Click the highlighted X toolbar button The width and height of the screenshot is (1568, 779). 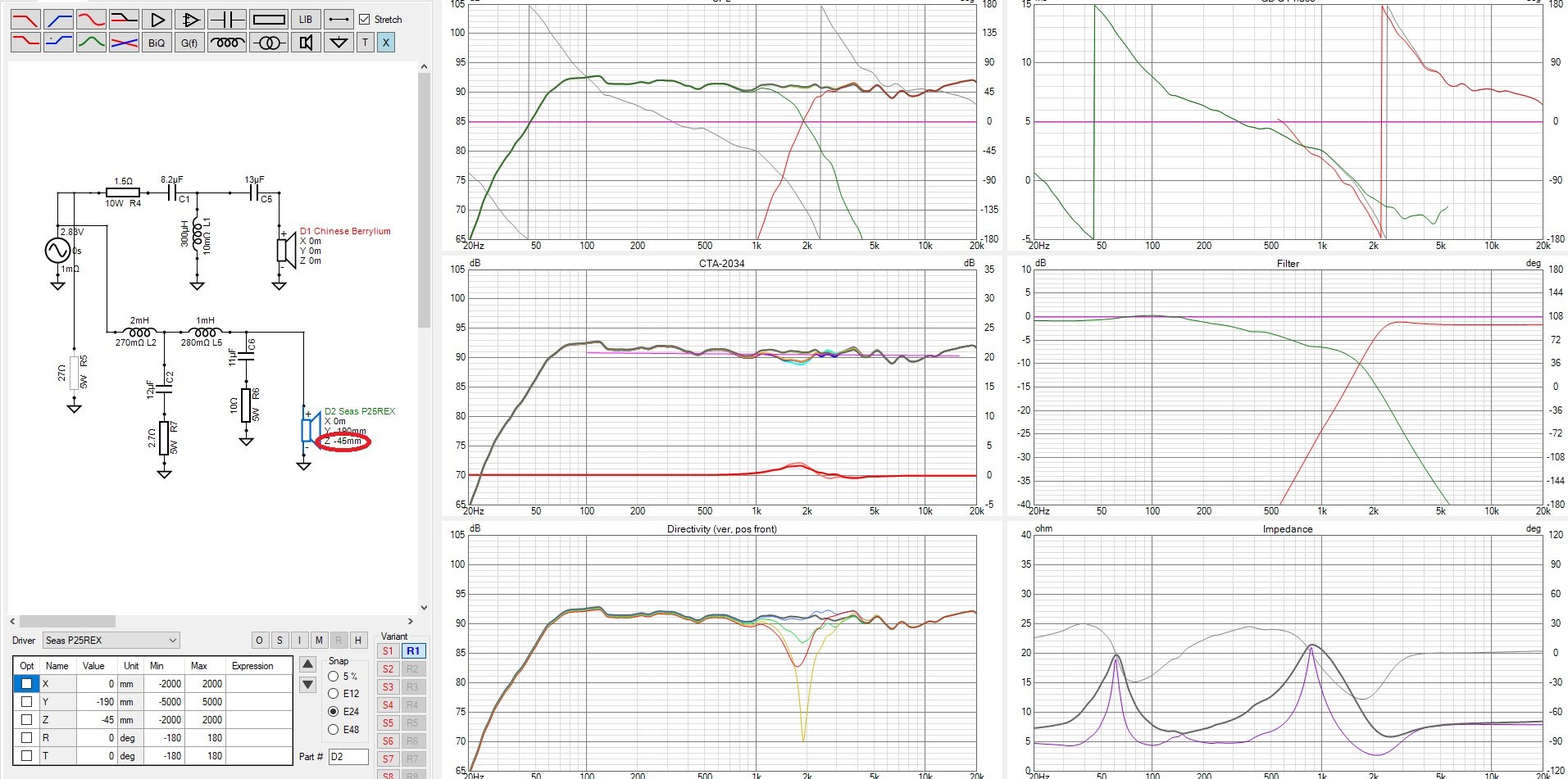(x=386, y=42)
